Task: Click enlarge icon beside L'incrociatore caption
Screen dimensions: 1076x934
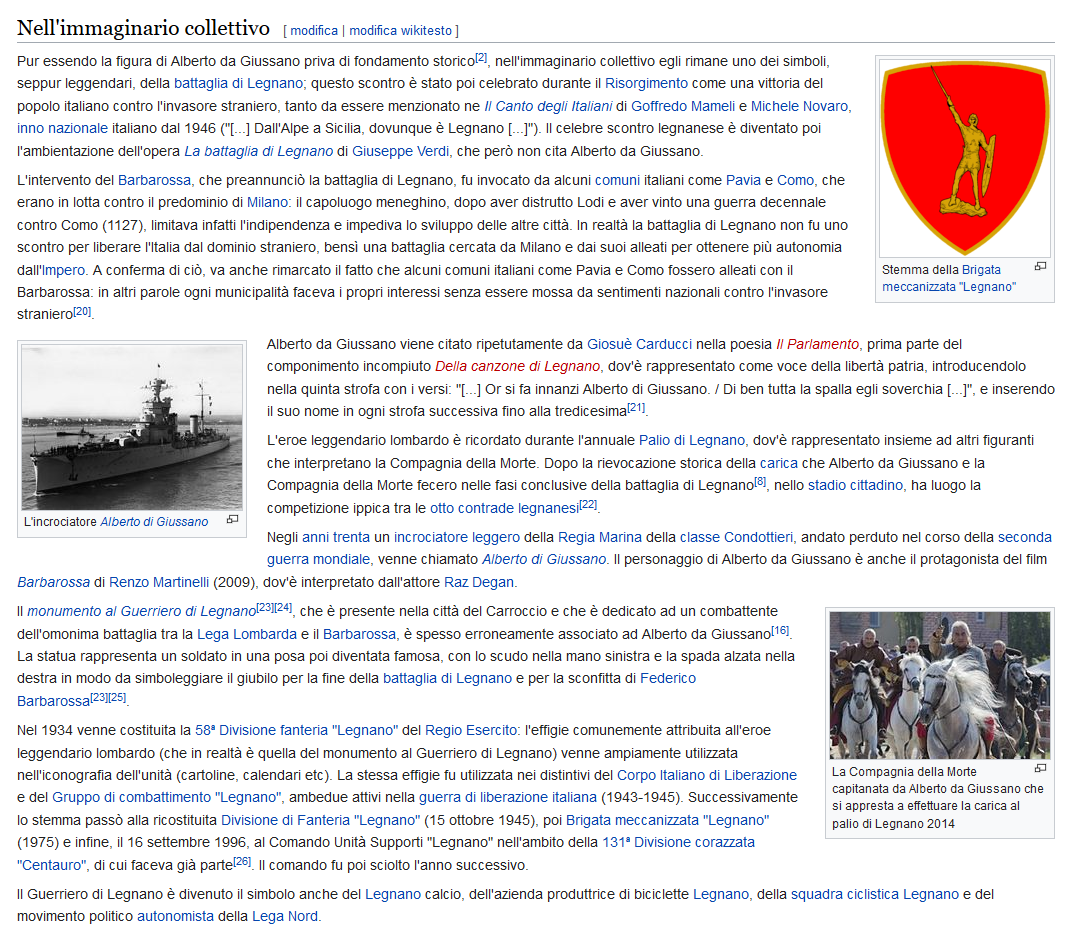Action: [x=233, y=519]
